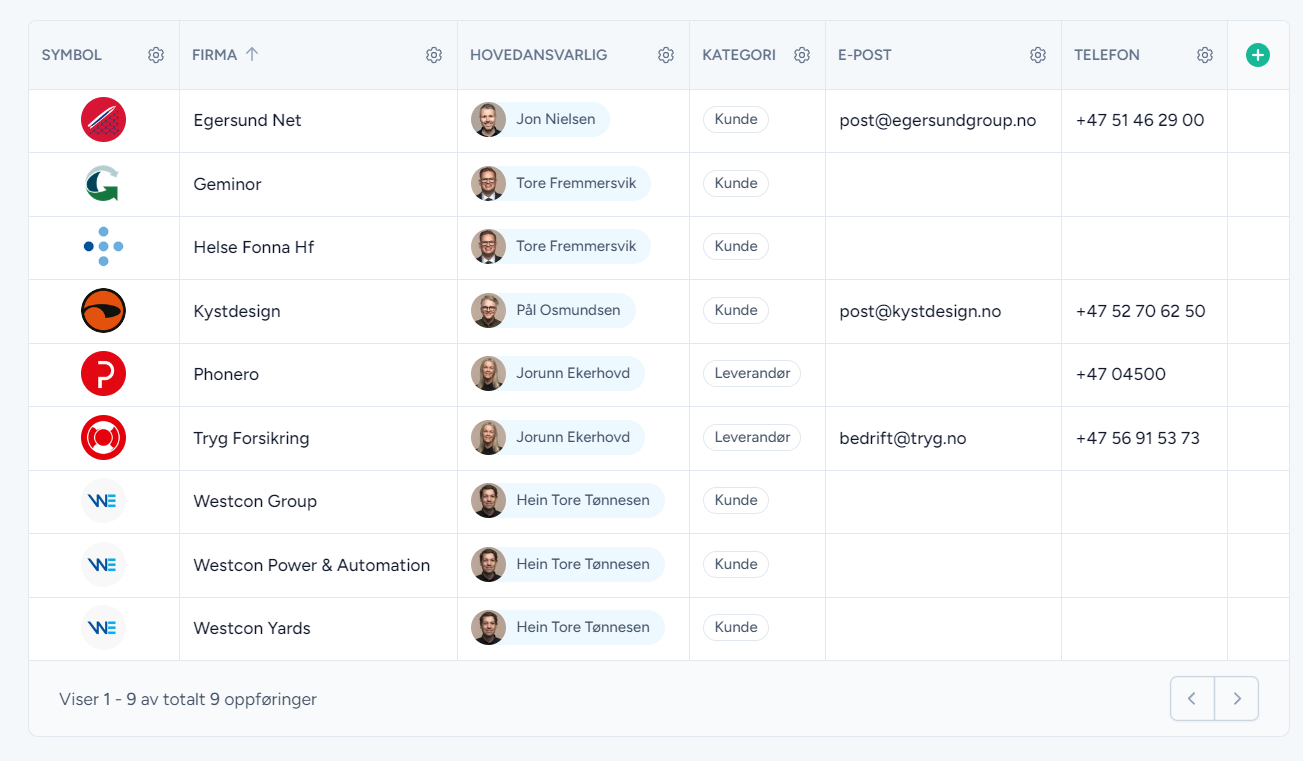Go to next page arrow
This screenshot has width=1303, height=761.
1237,699
